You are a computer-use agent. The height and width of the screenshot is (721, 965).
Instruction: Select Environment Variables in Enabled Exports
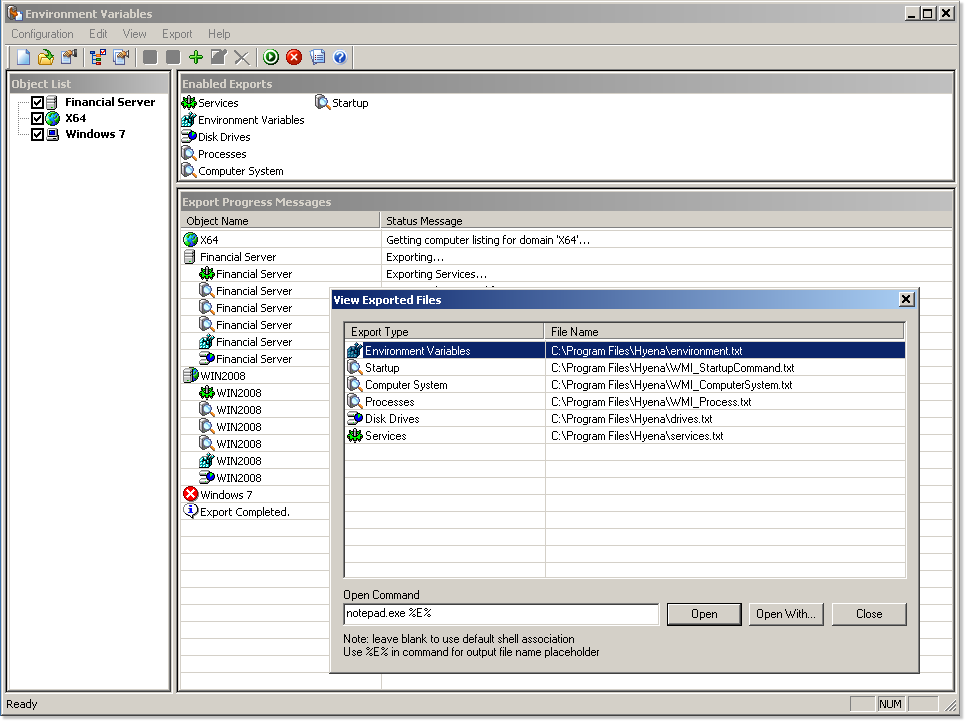[250, 120]
